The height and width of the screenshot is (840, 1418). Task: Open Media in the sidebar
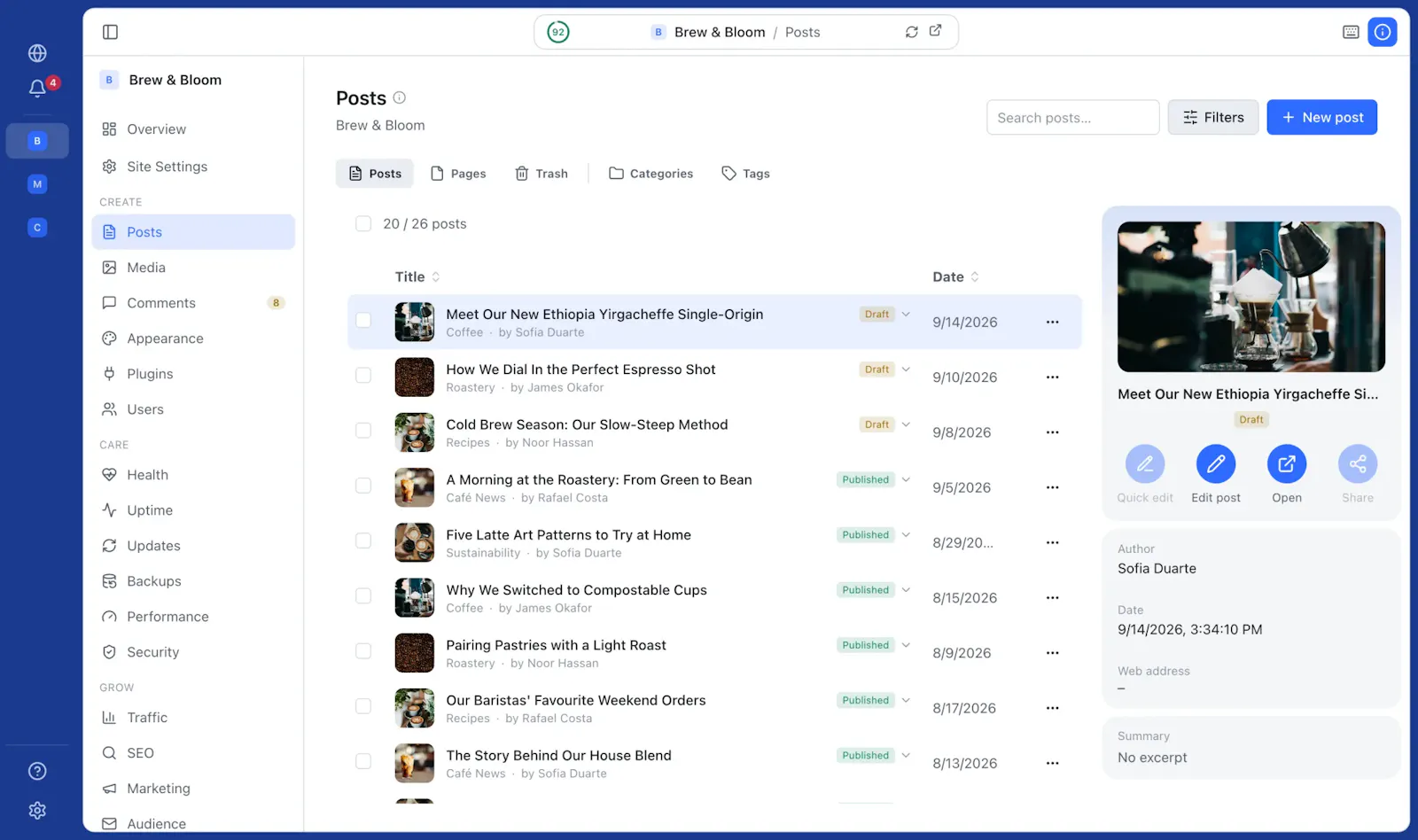click(193, 268)
